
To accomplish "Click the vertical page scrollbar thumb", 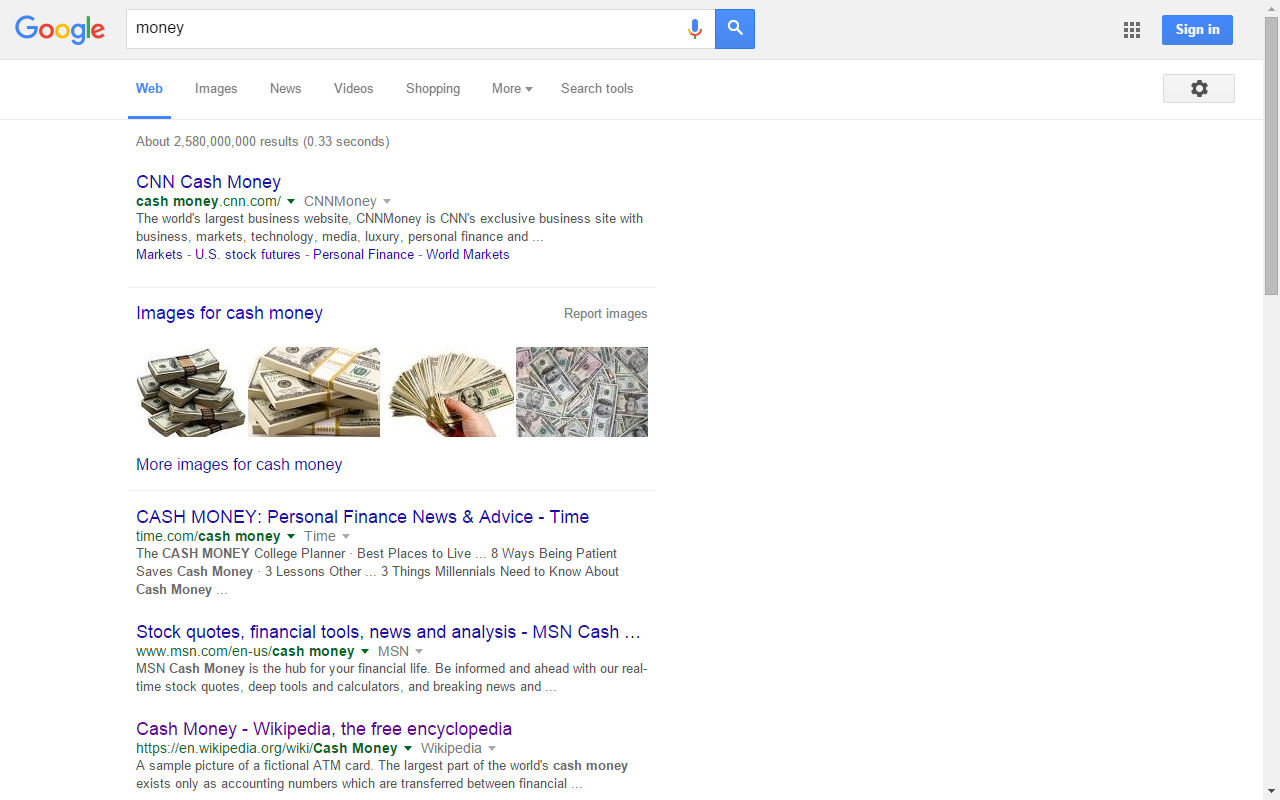I will tap(1271, 155).
